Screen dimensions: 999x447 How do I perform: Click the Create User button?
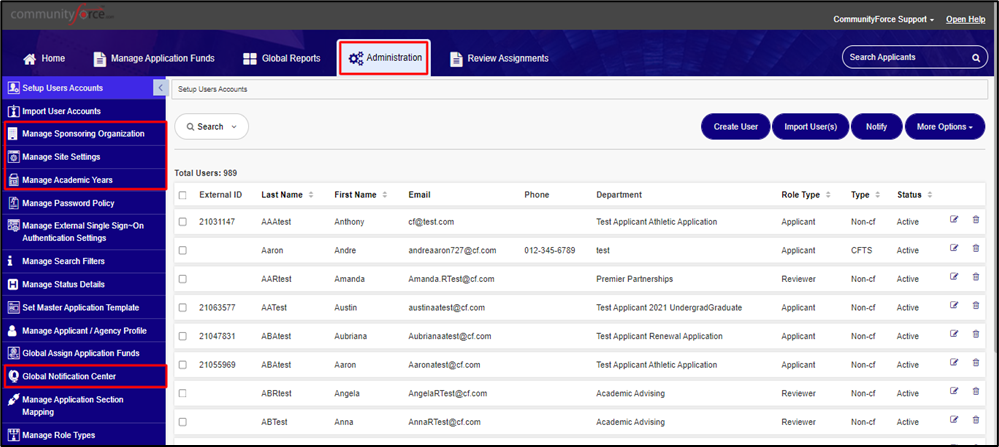(x=736, y=127)
